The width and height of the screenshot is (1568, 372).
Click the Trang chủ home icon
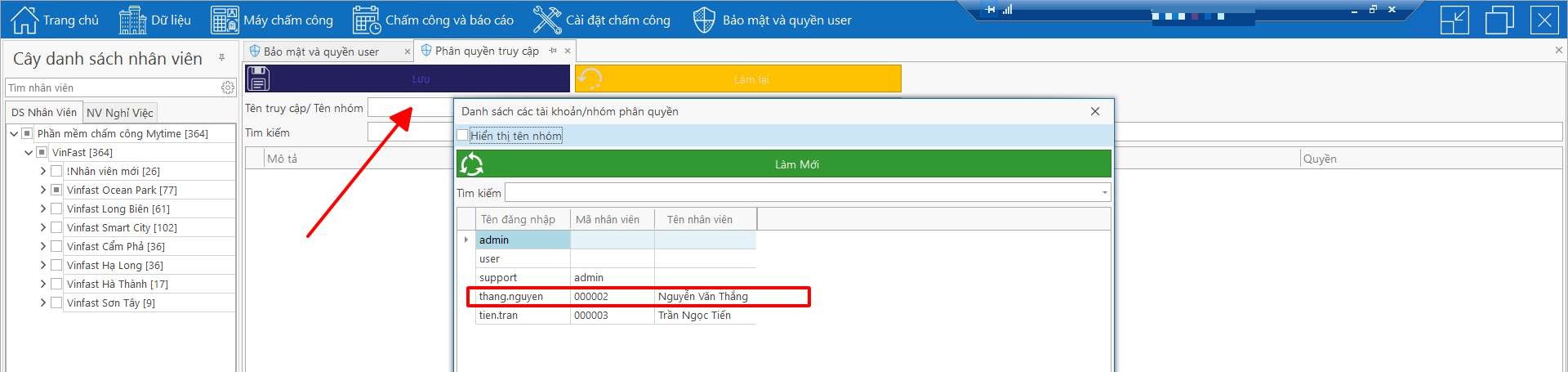[24, 20]
